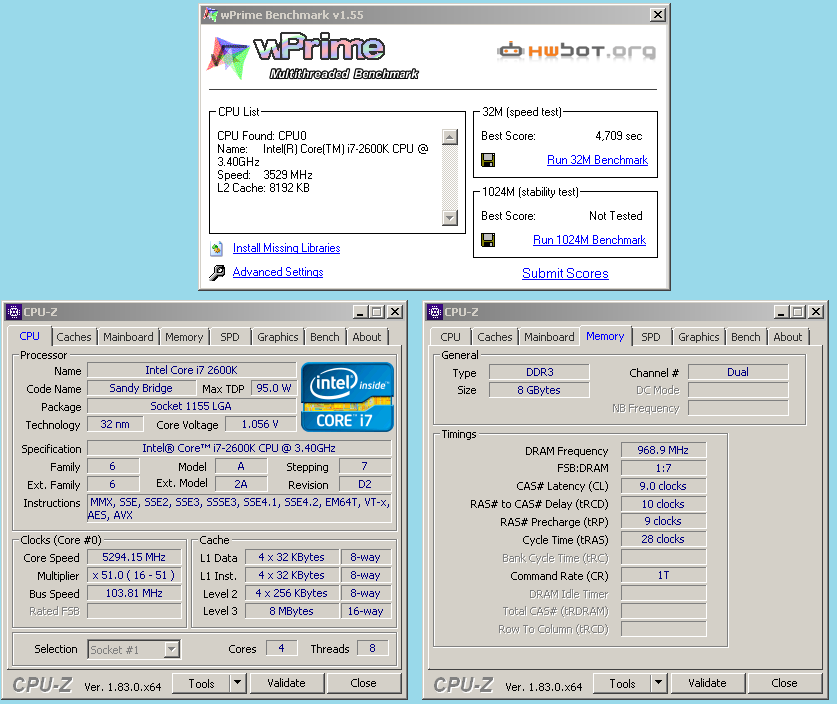Run the 1024M Benchmark
837x704 pixels.
pyautogui.click(x=589, y=240)
